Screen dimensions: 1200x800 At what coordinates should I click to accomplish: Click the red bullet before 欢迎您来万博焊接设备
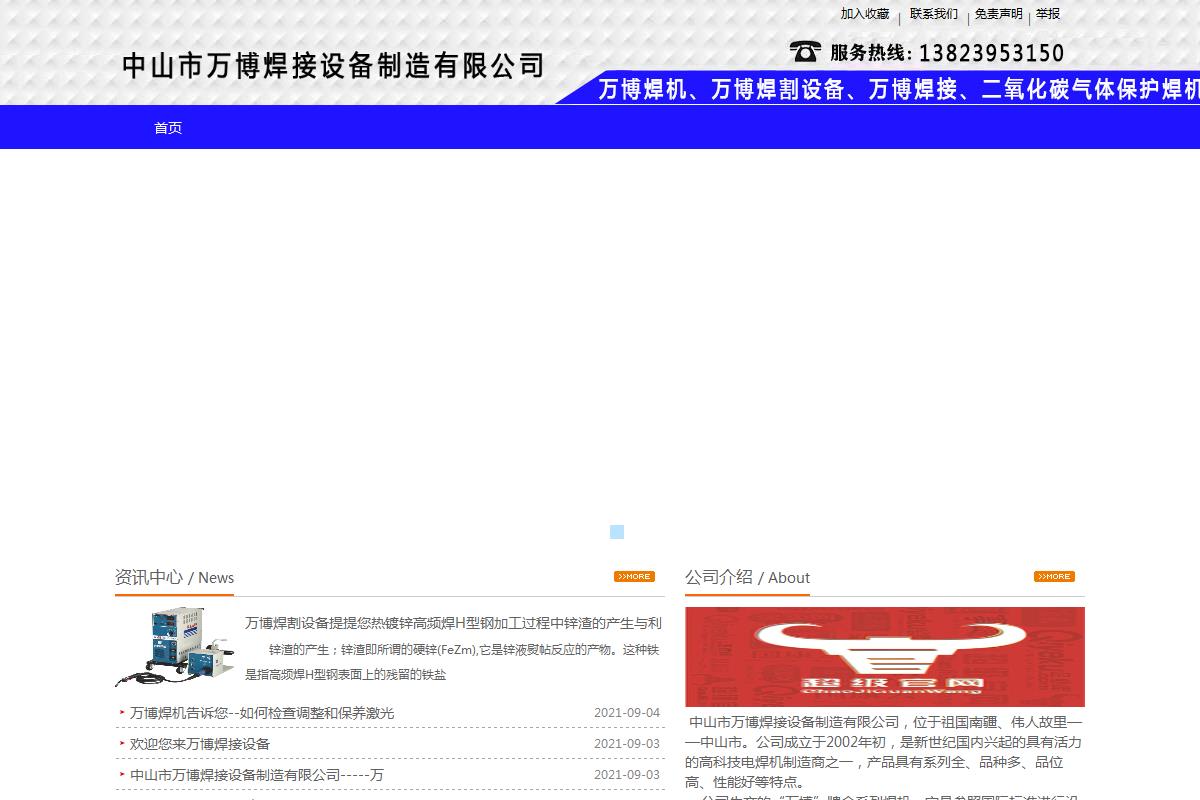tap(122, 744)
